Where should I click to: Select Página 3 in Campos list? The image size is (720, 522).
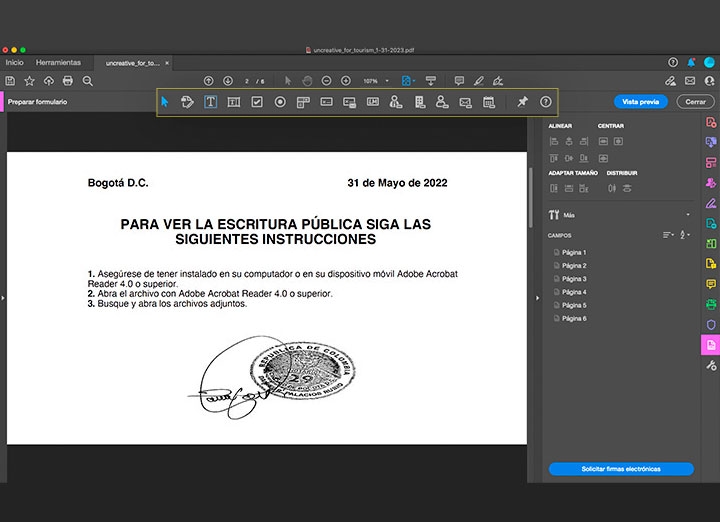tap(574, 279)
